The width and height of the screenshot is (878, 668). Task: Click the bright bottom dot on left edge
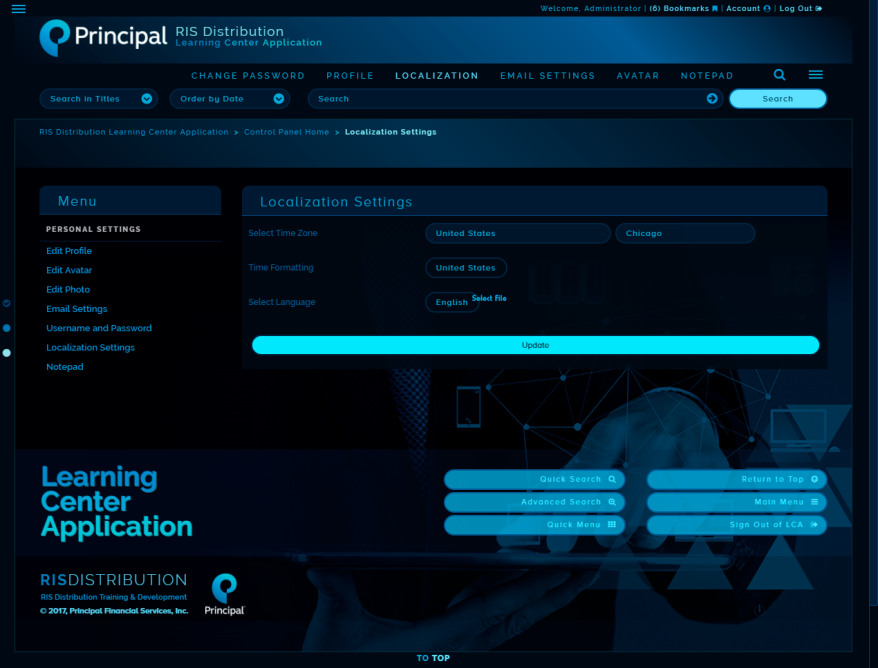click(x=7, y=353)
